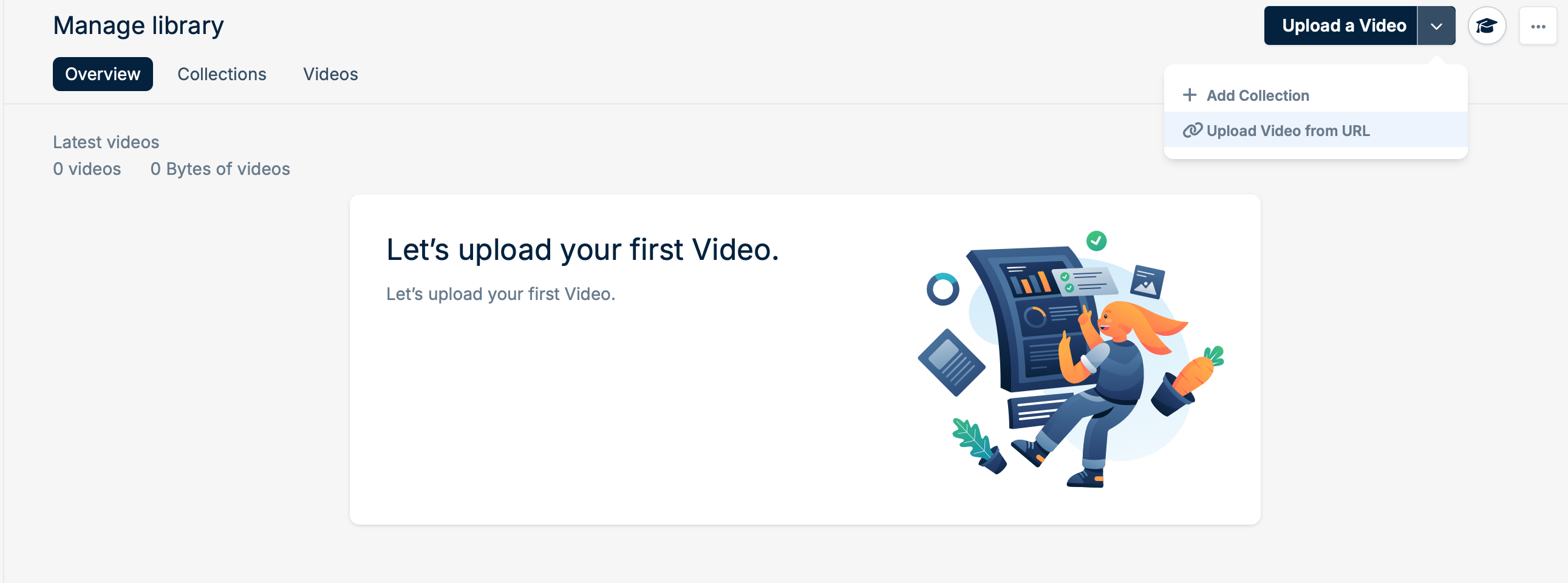Viewport: 1568px width, 583px height.
Task: Open the three-dot more options menu
Action: [1538, 26]
